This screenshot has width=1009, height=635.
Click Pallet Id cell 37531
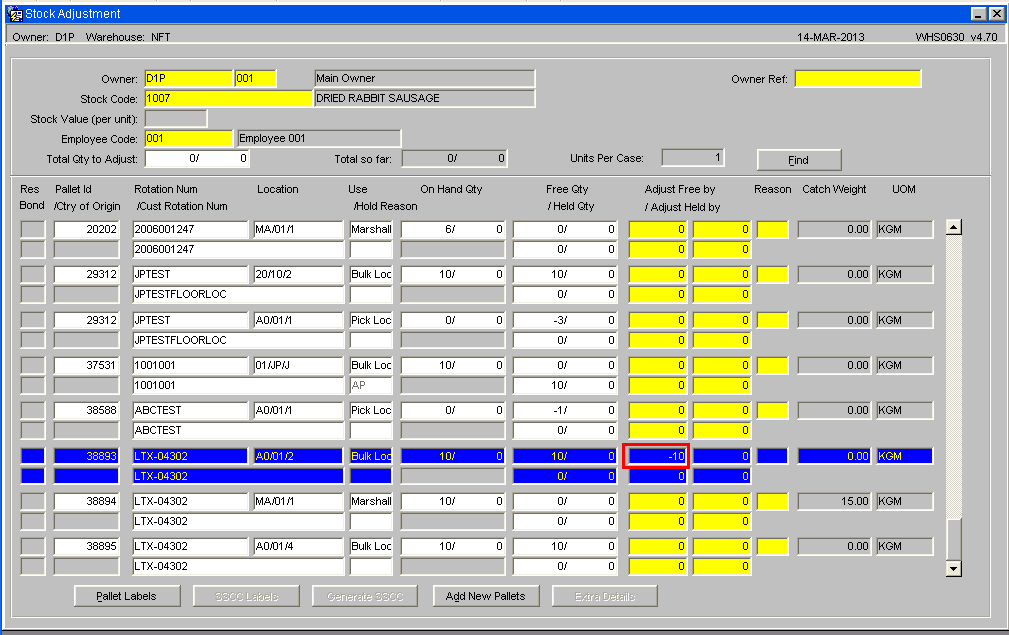[86, 365]
